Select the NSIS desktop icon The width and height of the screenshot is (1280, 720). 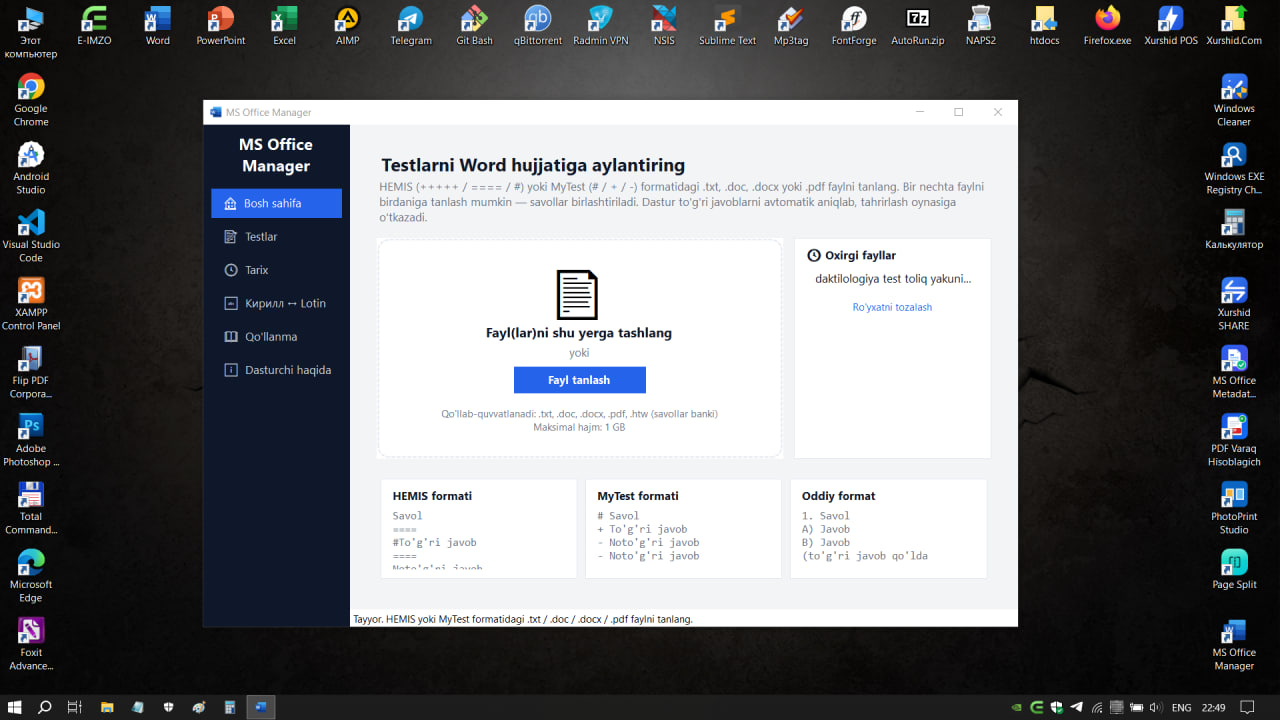[x=664, y=27]
